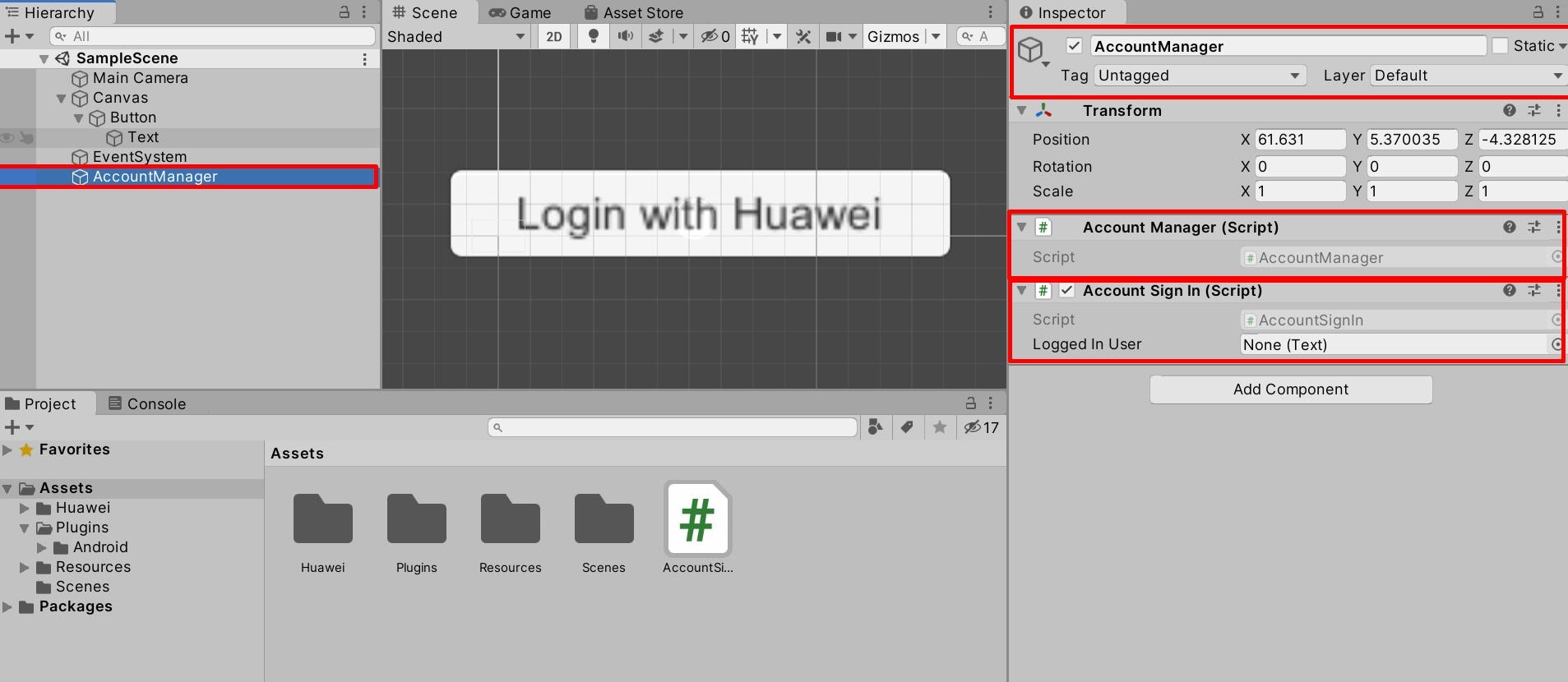The width and height of the screenshot is (1568, 682).
Task: Toggle scene effects (skybox/fog) icon
Action: coord(656,36)
